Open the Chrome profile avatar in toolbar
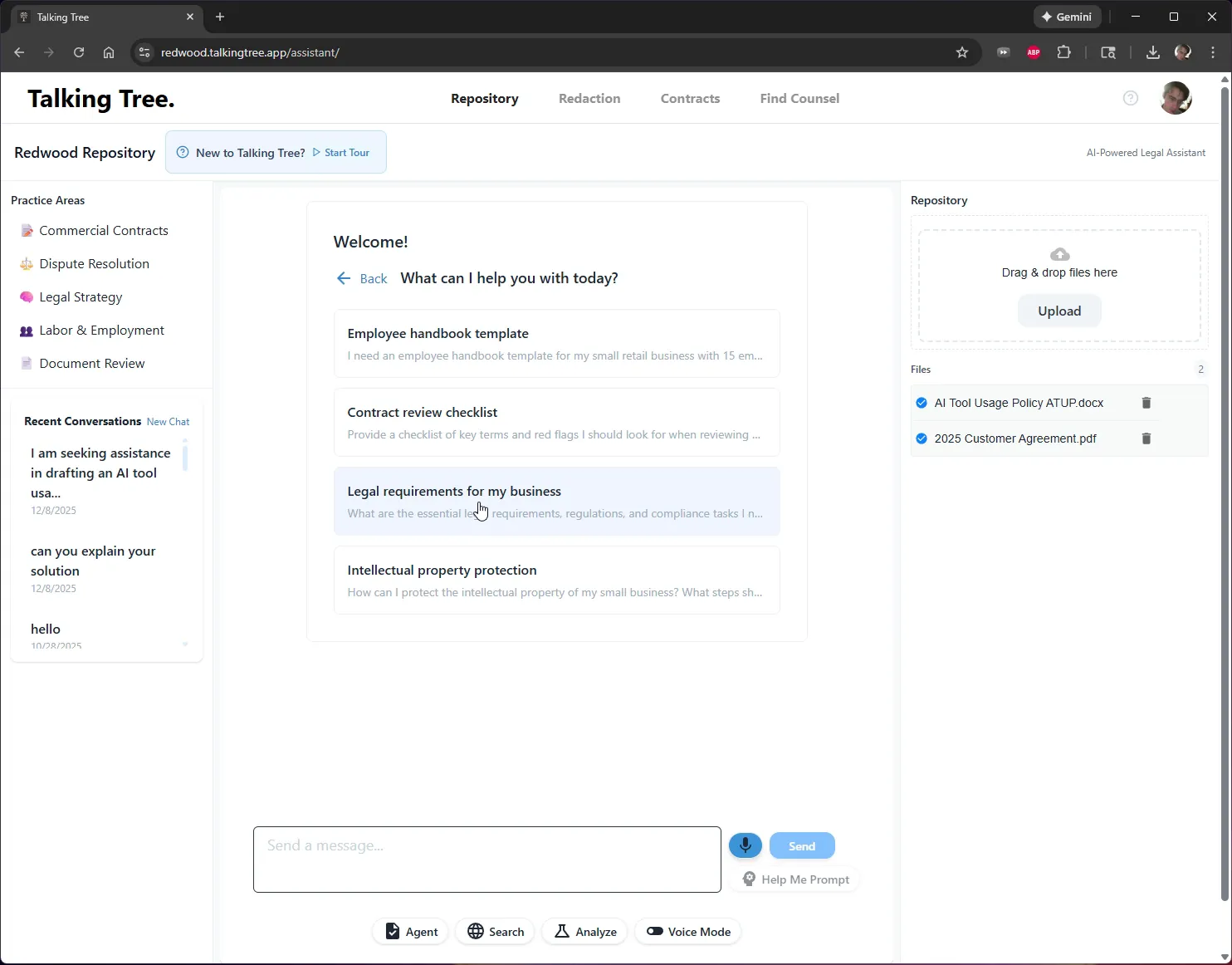The image size is (1232, 965). click(1183, 52)
